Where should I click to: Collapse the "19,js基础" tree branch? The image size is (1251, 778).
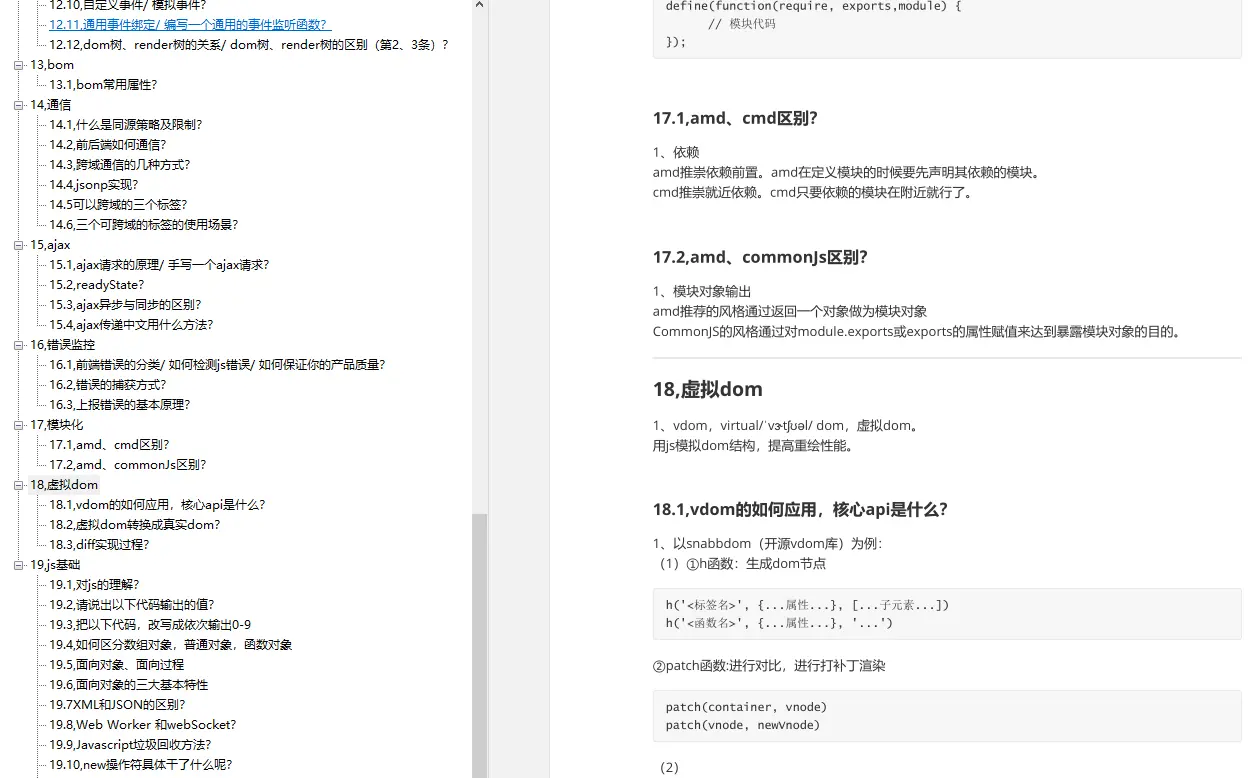18,564
